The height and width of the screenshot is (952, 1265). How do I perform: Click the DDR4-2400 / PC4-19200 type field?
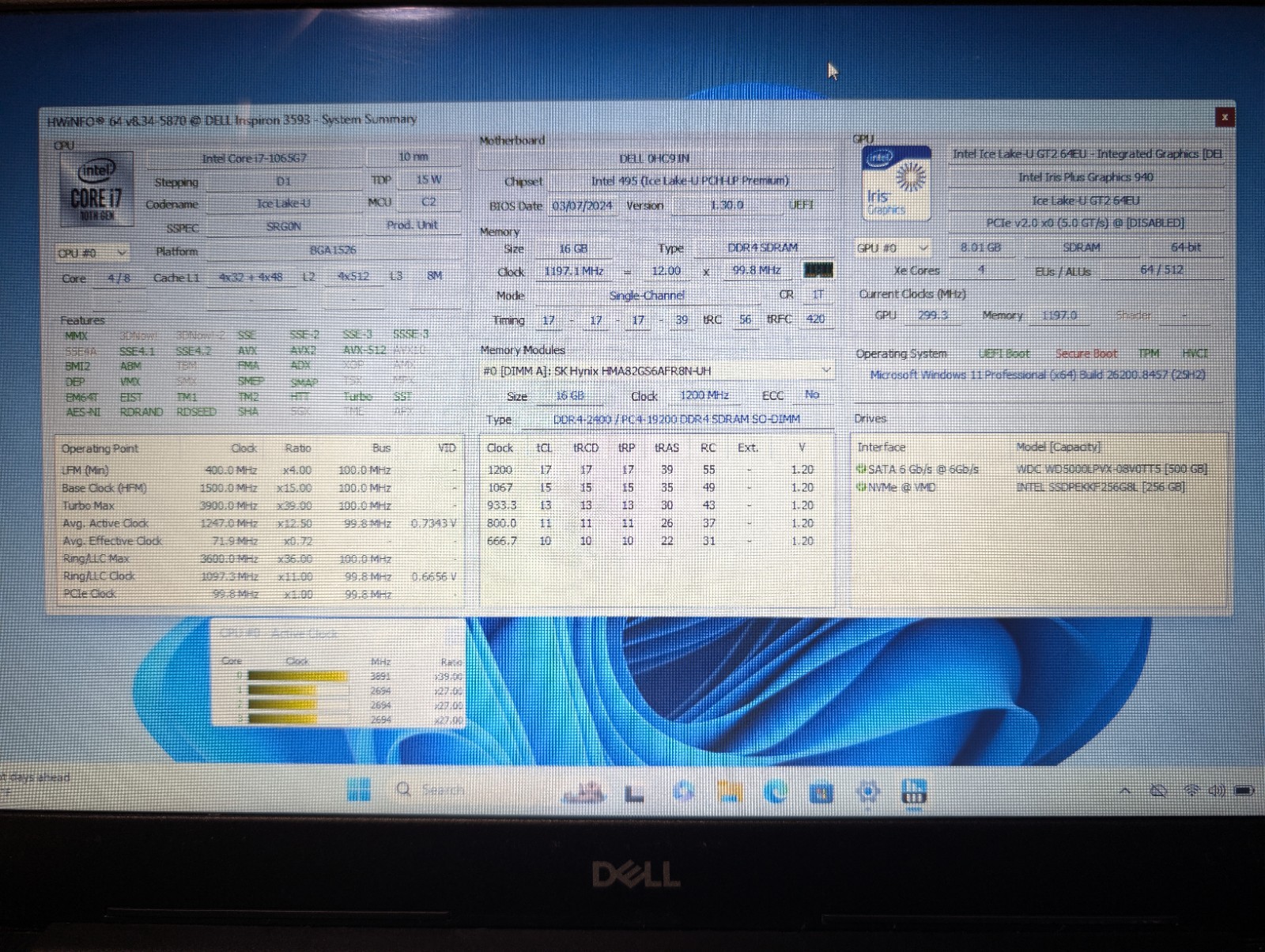point(677,419)
